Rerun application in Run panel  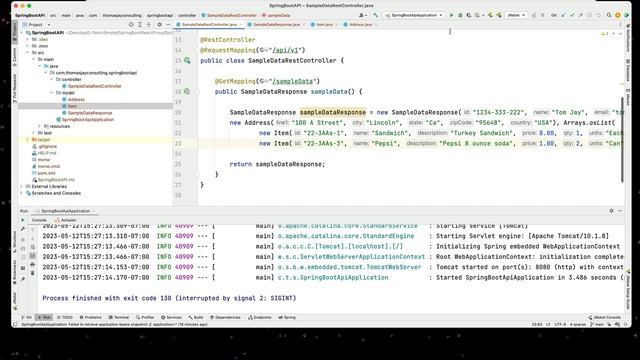pos(23,220)
